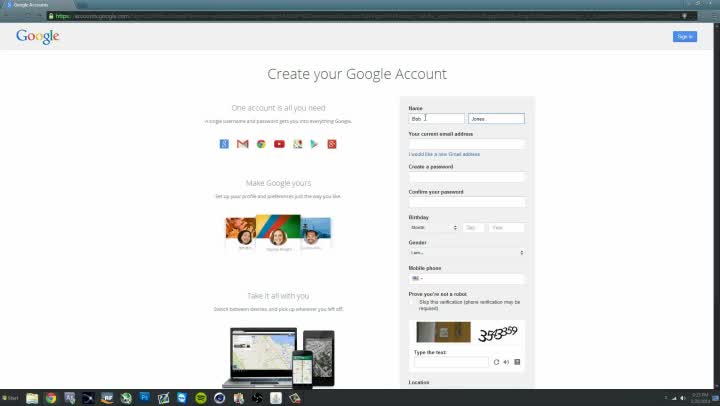Open Cinema 4D from the taskbar
This screenshot has width=720, height=406.
(219, 398)
